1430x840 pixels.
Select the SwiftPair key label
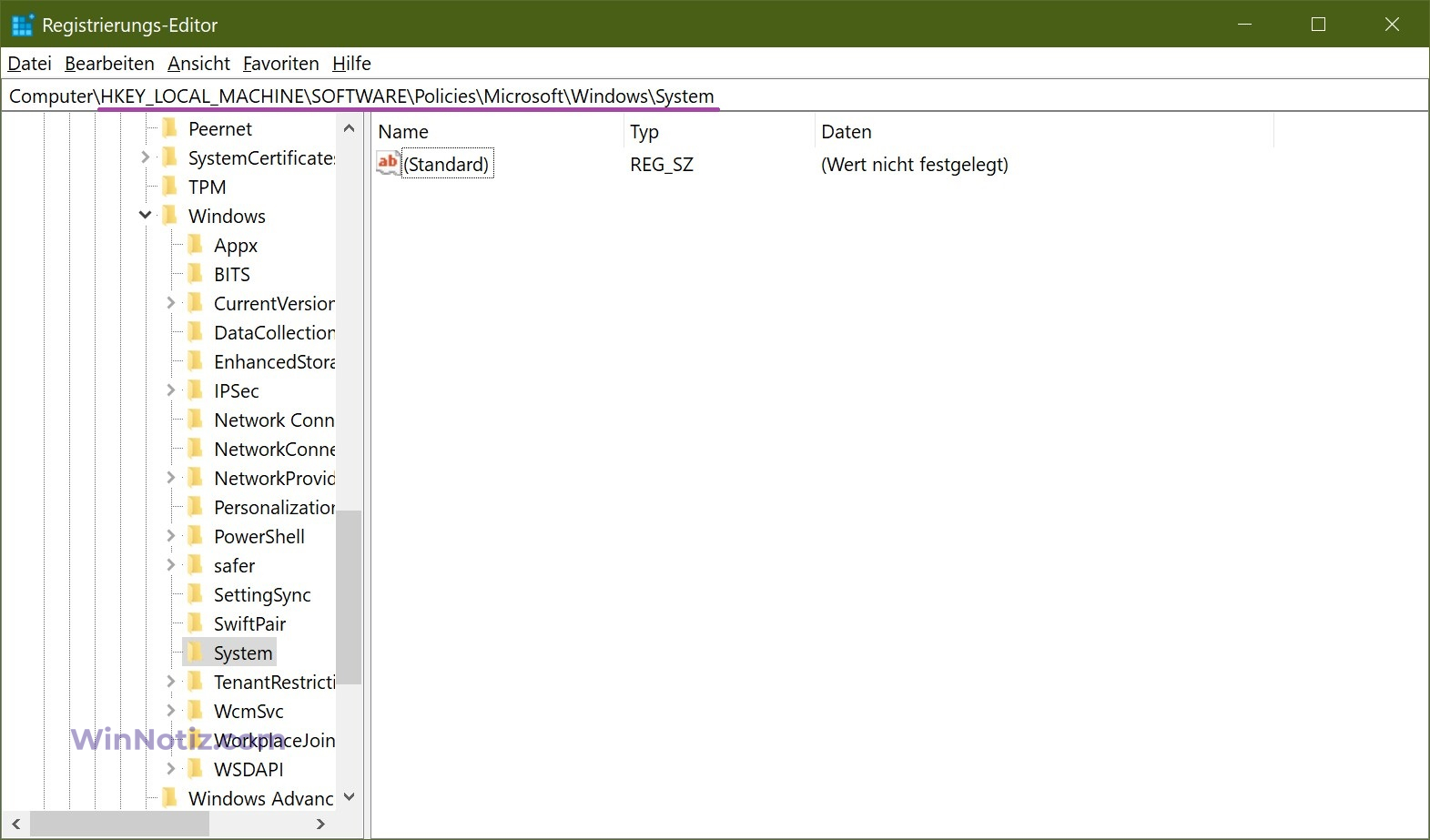click(249, 623)
